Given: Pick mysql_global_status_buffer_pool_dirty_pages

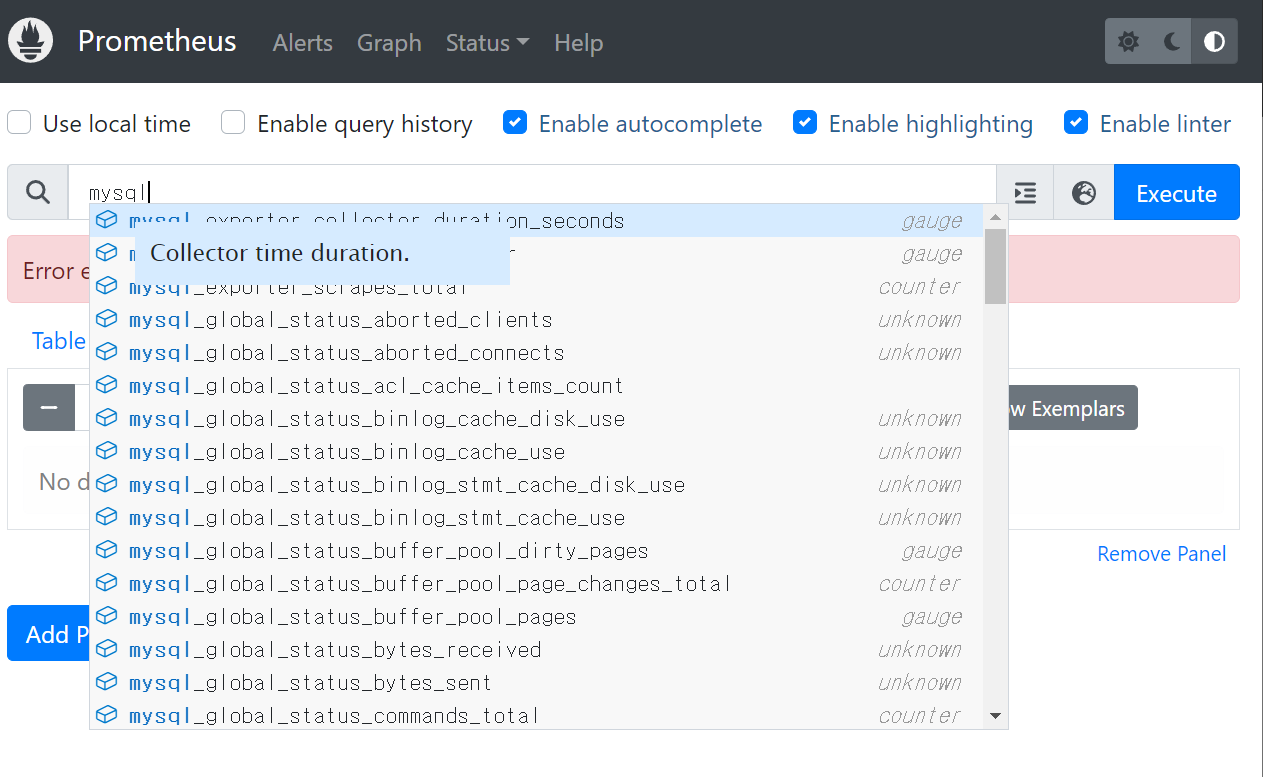Looking at the screenshot, I should point(537,551).
